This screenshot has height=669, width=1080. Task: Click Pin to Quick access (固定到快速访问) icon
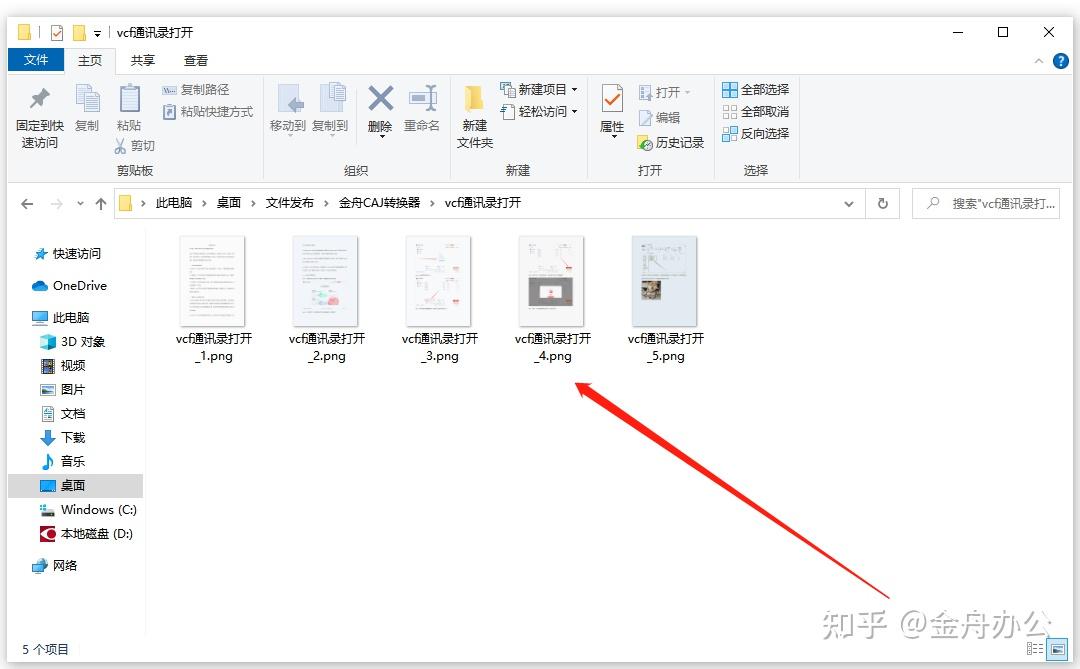tap(40, 99)
